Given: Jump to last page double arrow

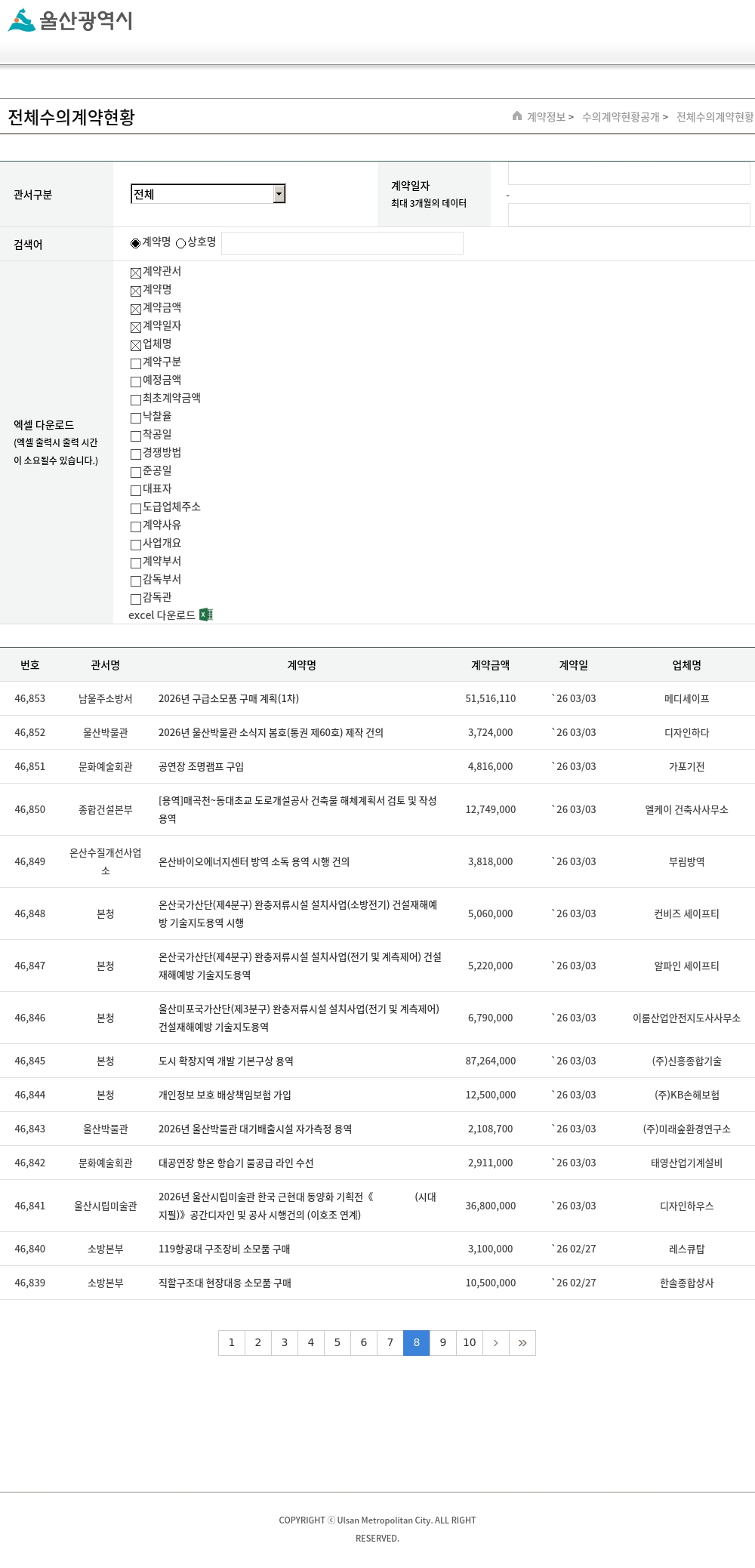Looking at the screenshot, I should tap(522, 1342).
